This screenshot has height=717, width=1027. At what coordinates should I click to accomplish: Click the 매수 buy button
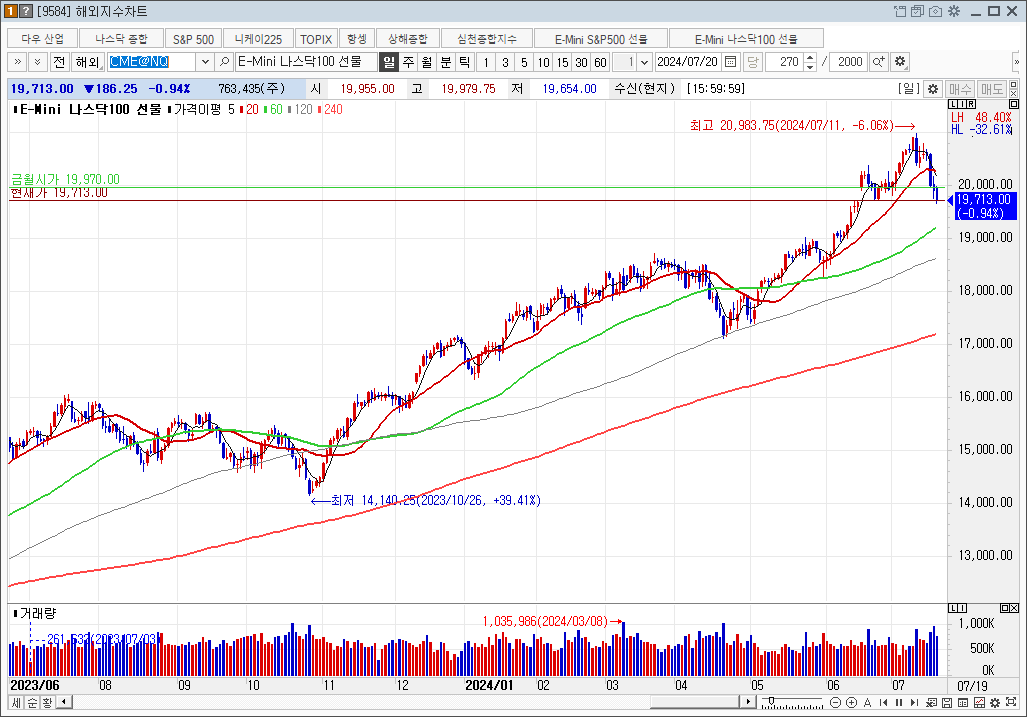click(x=960, y=89)
